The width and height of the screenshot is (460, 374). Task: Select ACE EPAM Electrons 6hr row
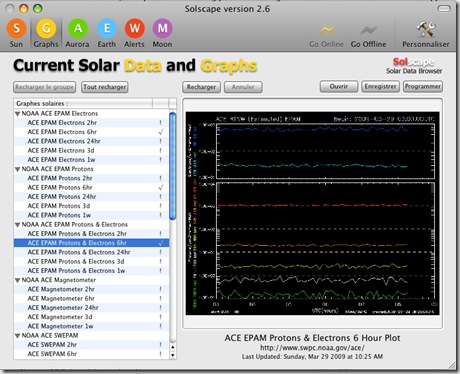91,132
